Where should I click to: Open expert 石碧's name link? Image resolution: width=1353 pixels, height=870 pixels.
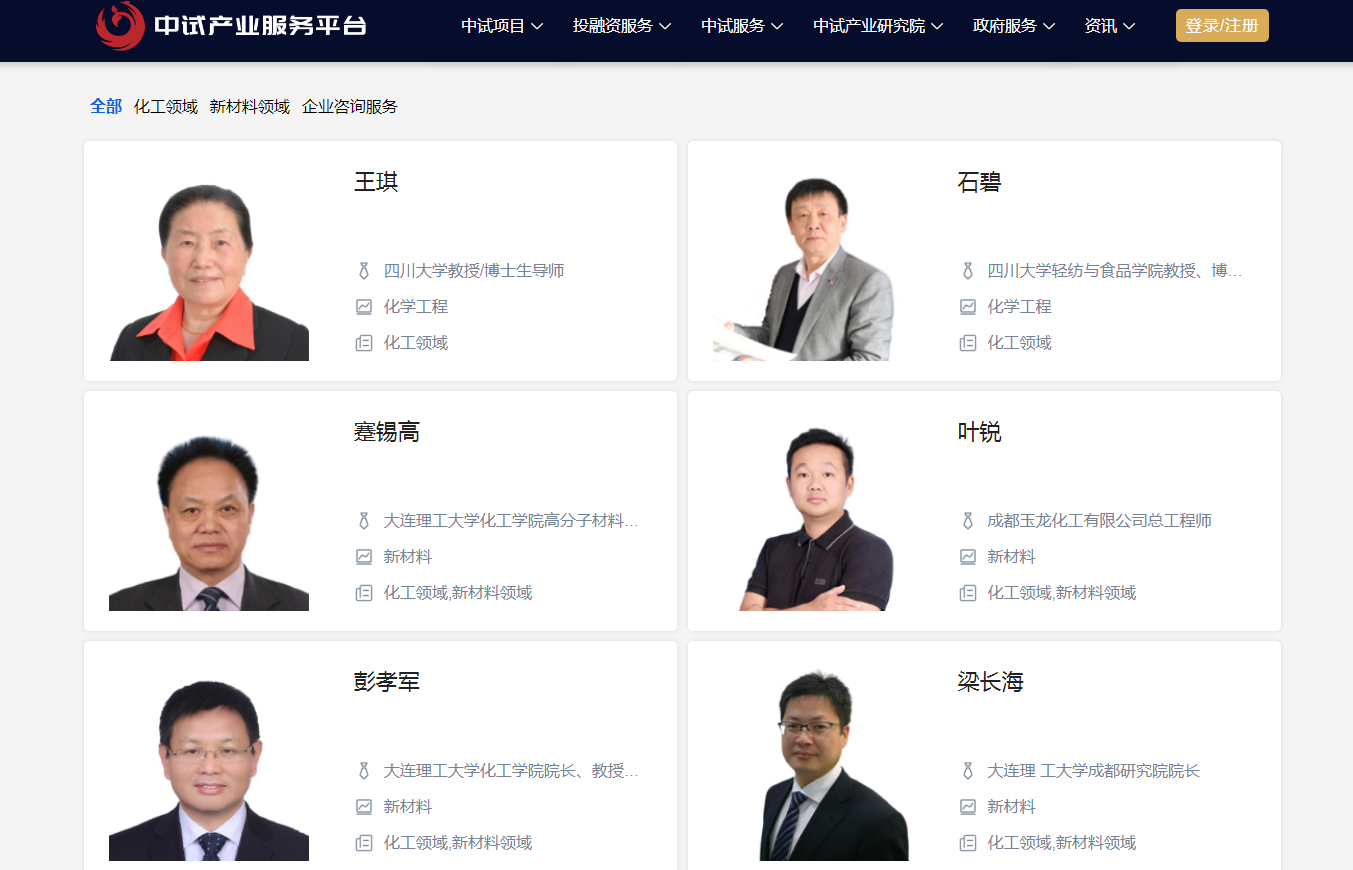(x=979, y=182)
